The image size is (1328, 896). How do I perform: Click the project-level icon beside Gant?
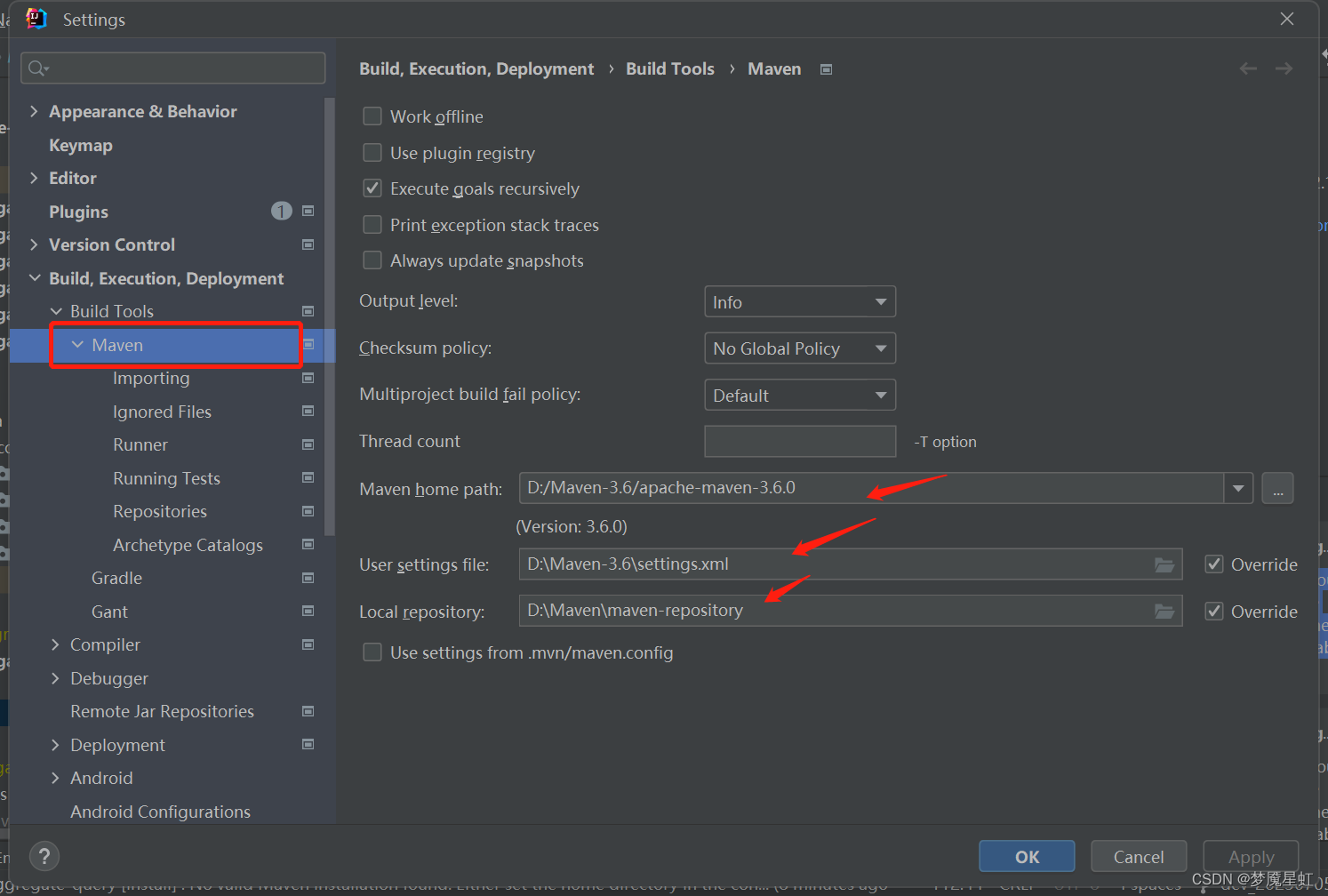pos(308,611)
